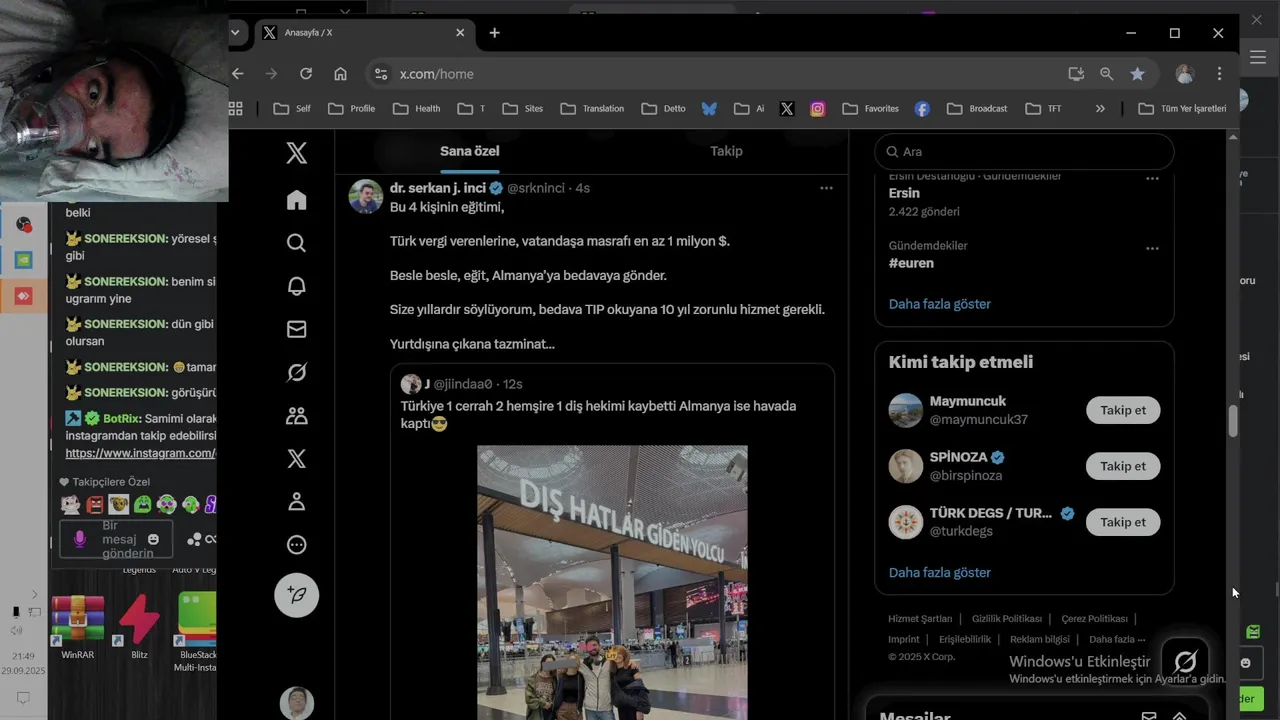Screen dimensions: 1280x720
Task: Open WinRAR desktop icon
Action: click(x=78, y=627)
